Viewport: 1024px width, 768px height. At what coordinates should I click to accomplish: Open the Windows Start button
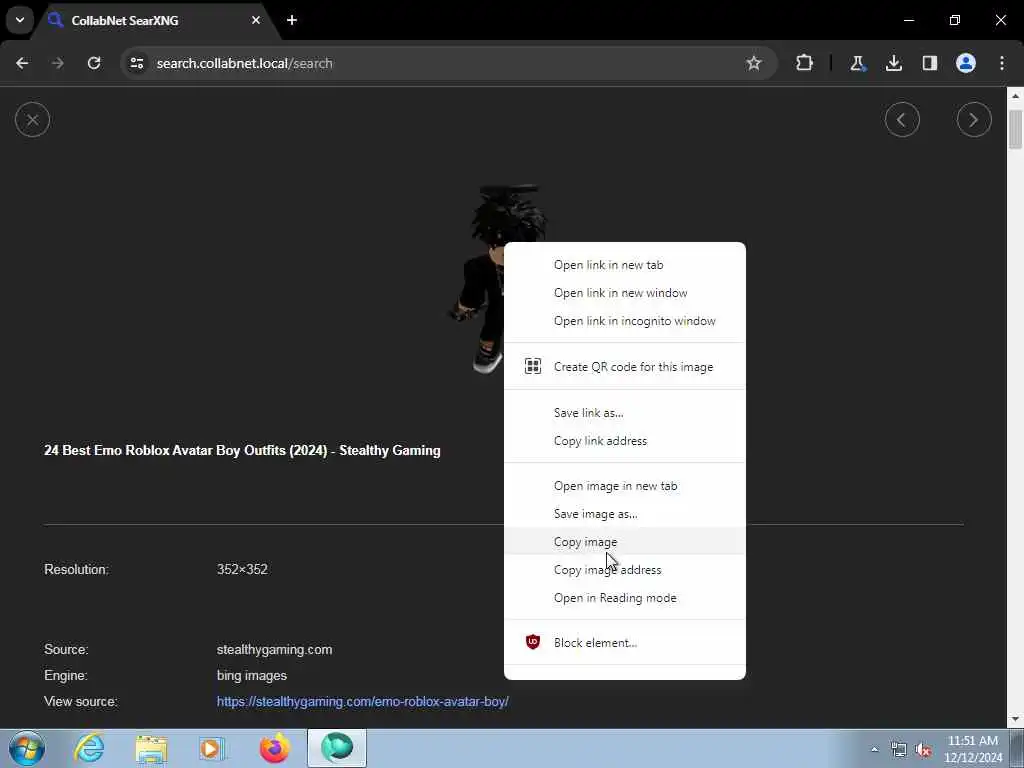click(x=27, y=748)
